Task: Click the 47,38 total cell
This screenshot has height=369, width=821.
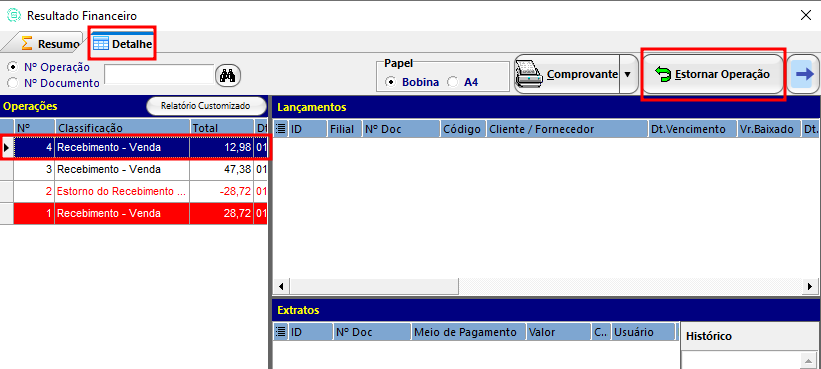Action: [221, 170]
